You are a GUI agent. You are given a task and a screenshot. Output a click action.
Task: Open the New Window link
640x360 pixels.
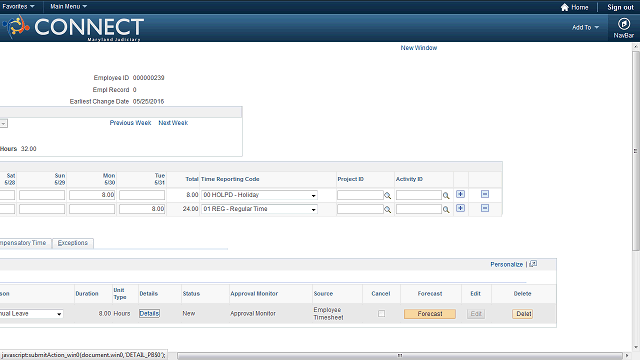[419, 48]
